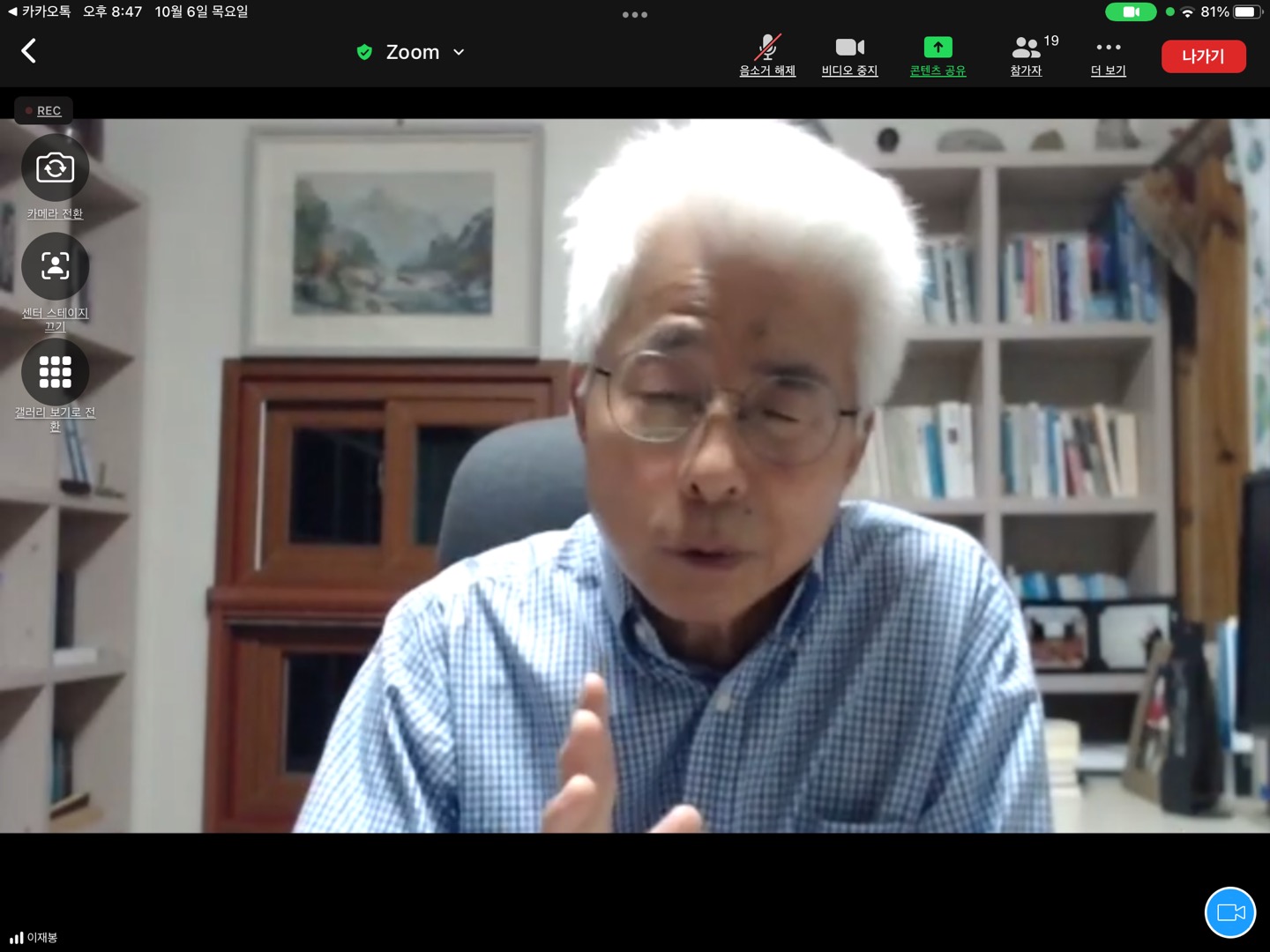
Task: Tap the date 10월 6일 목요일
Action: (201, 11)
